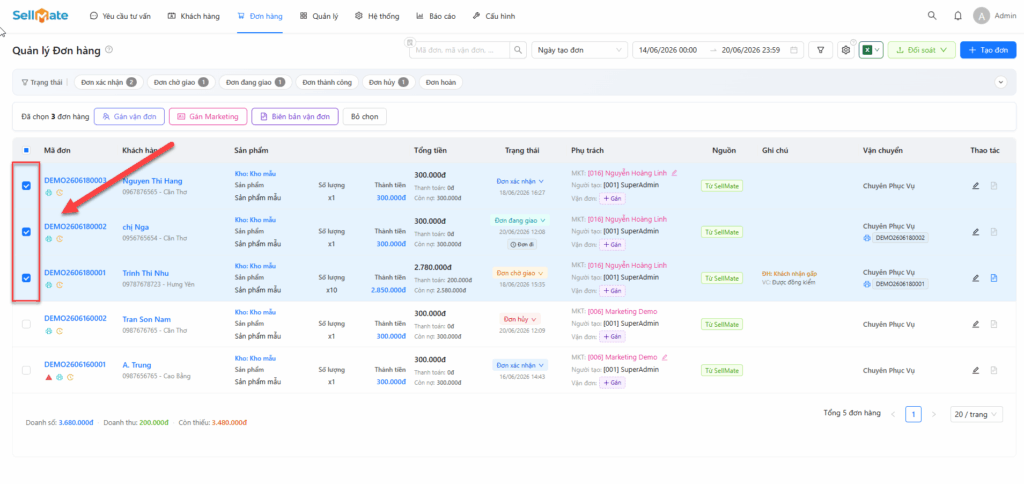Tick checkbox for Tran Son Nam order
The width and height of the screenshot is (1024, 484).
[26, 324]
